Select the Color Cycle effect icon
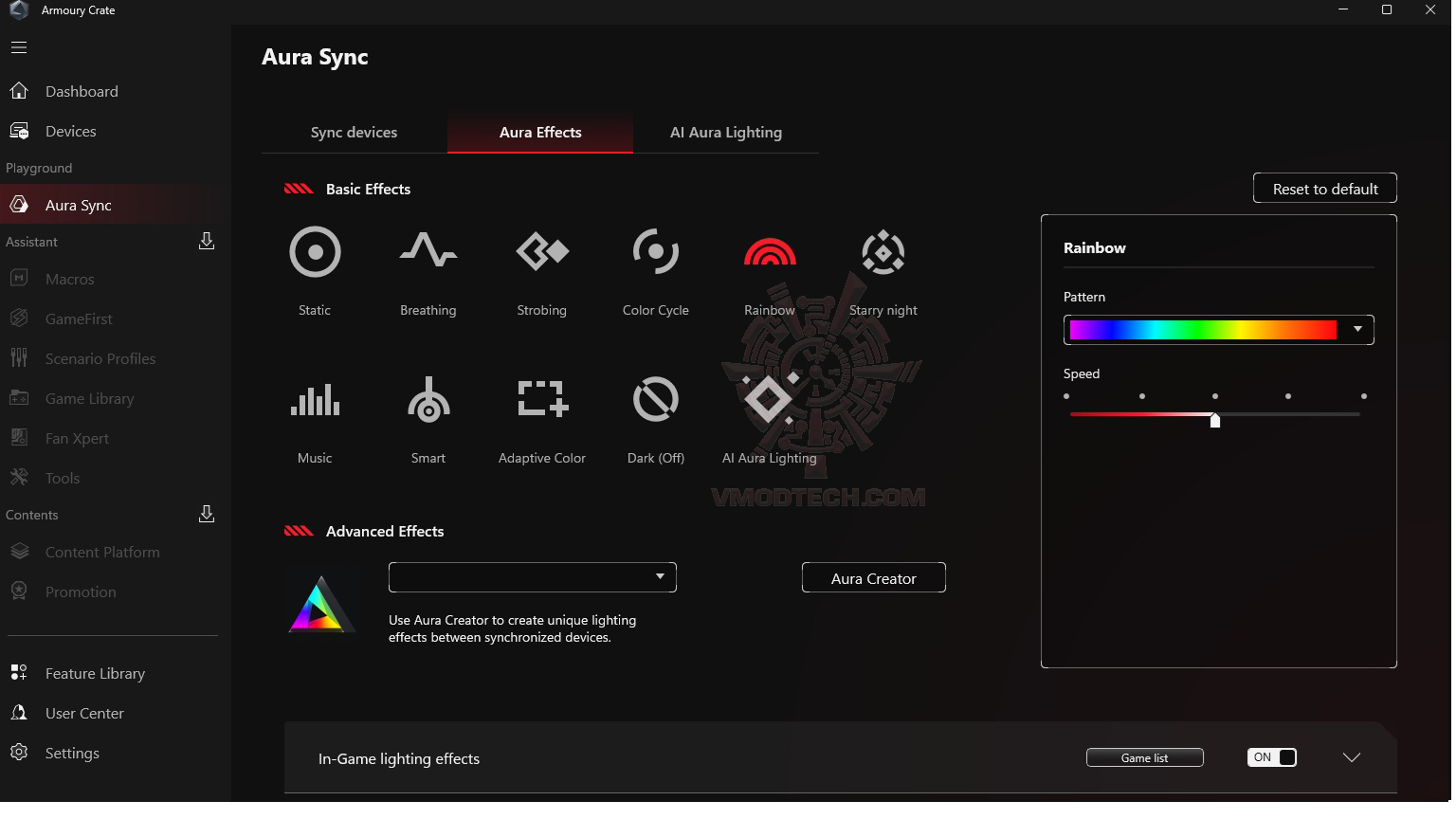This screenshot has width=1456, height=819. click(656, 251)
